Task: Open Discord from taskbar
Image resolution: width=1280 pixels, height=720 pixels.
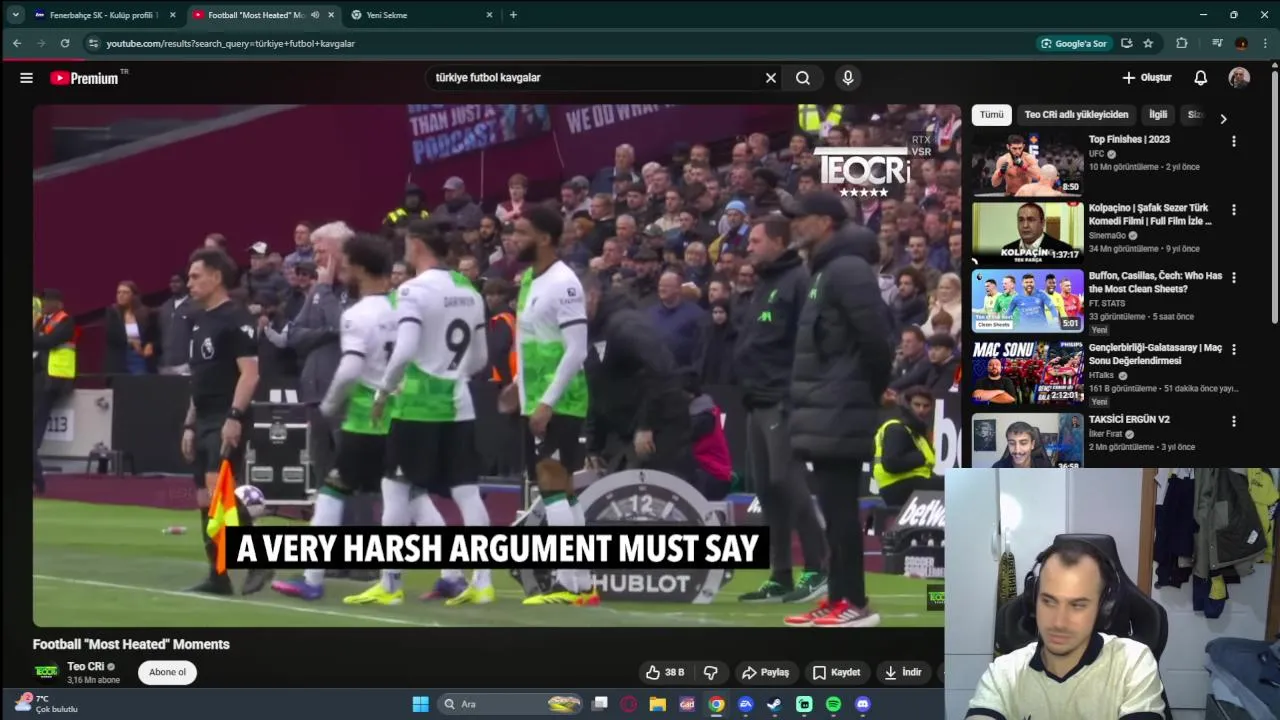Action: coord(863,704)
